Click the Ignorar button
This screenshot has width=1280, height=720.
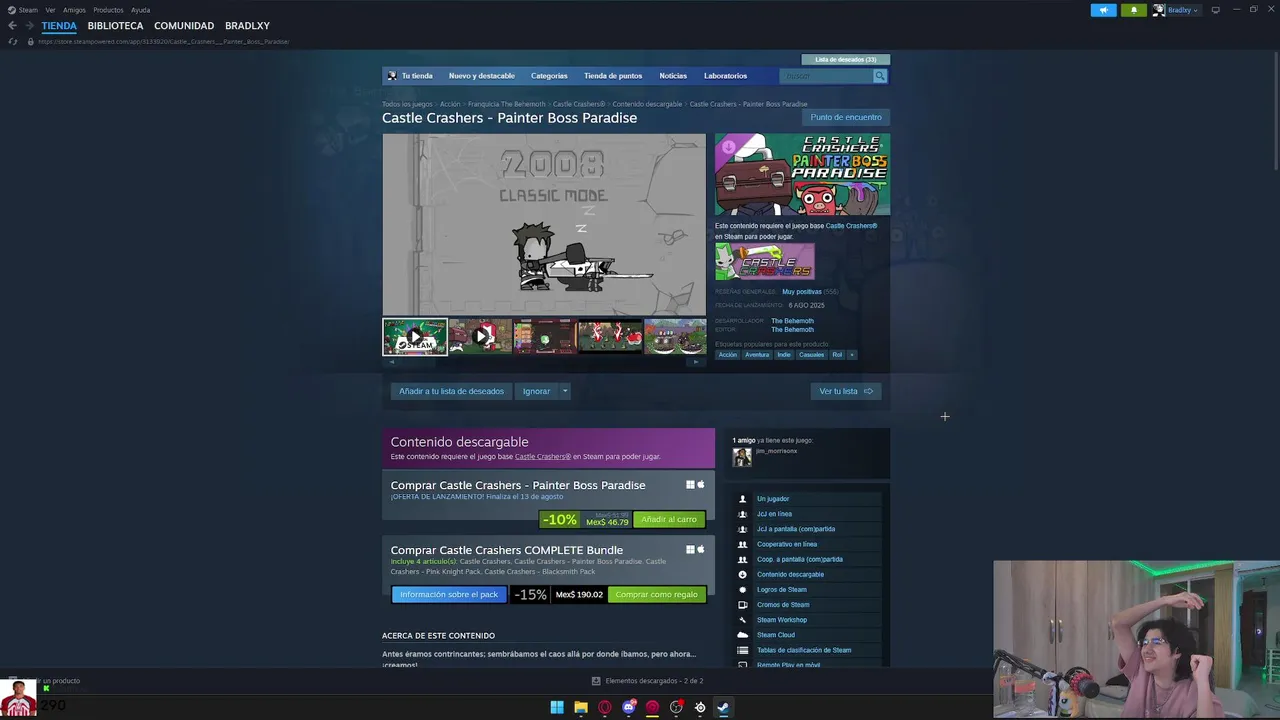tap(536, 391)
